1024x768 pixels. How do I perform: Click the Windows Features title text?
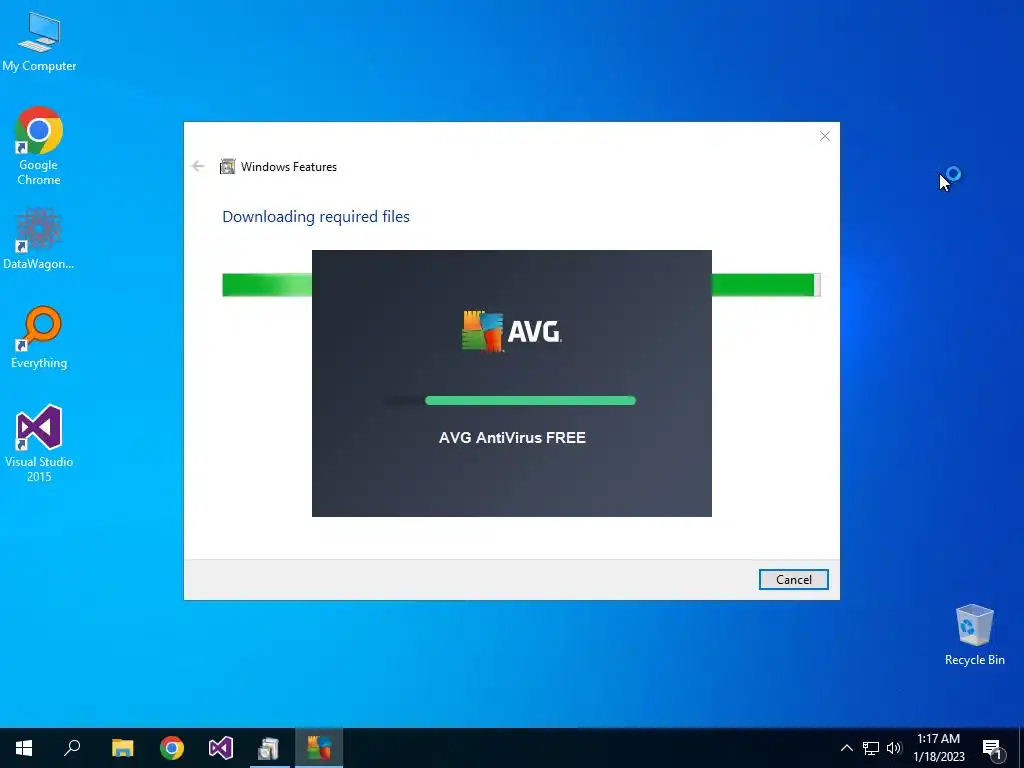[x=289, y=167]
